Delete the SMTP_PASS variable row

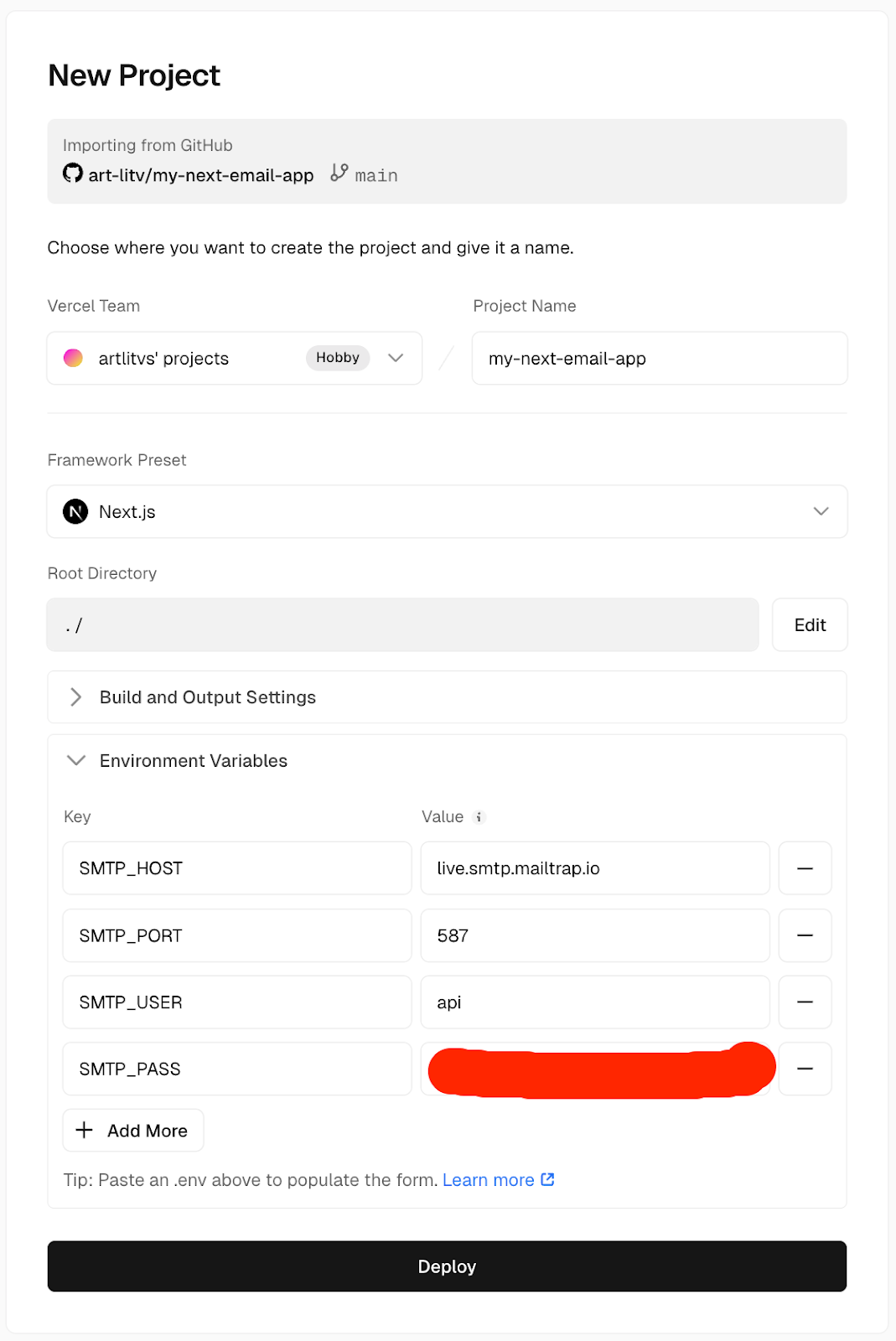click(x=805, y=1069)
